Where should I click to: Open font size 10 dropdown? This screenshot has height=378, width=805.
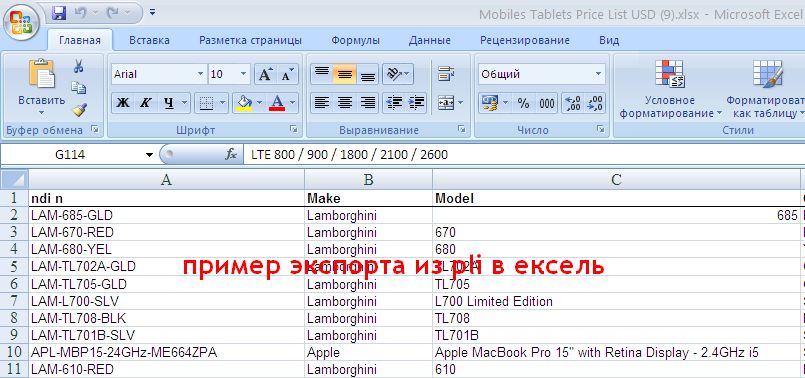[x=243, y=74]
